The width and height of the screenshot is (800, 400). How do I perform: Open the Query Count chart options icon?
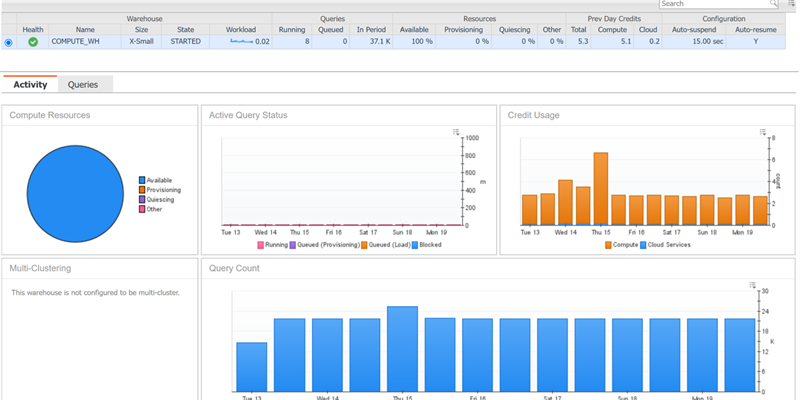coord(753,285)
